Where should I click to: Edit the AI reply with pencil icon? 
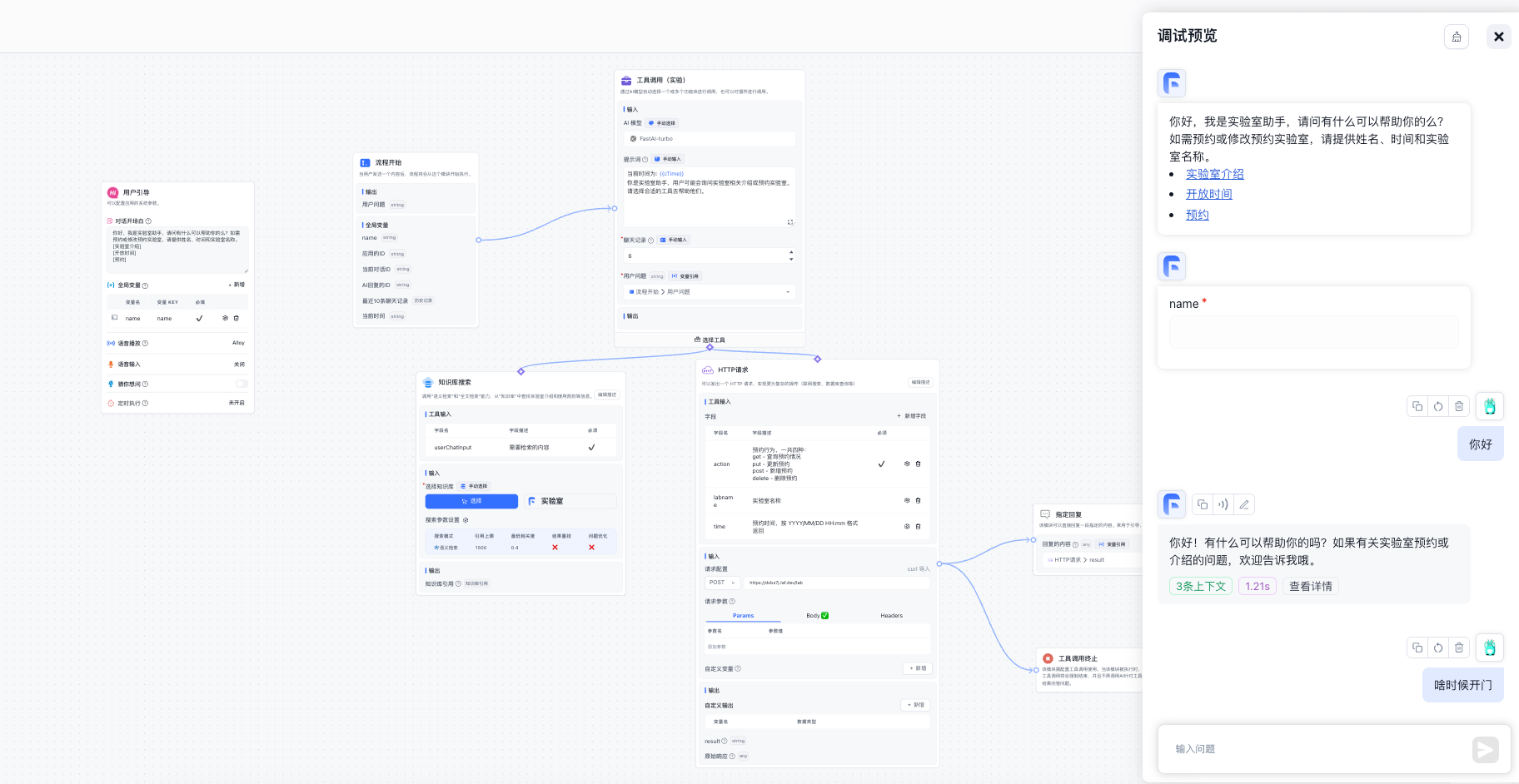[x=1244, y=504]
